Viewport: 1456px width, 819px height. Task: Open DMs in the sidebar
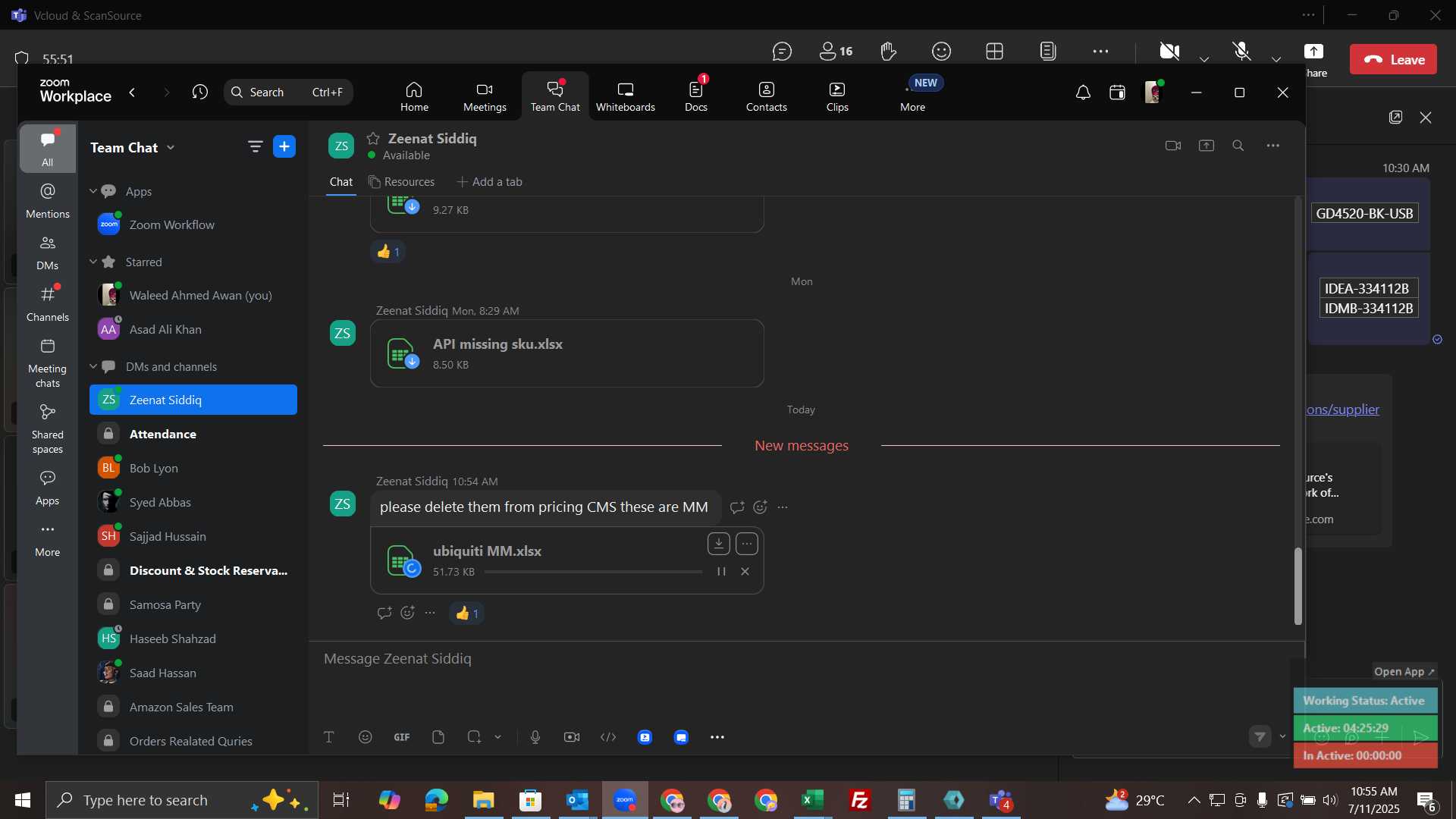click(48, 253)
